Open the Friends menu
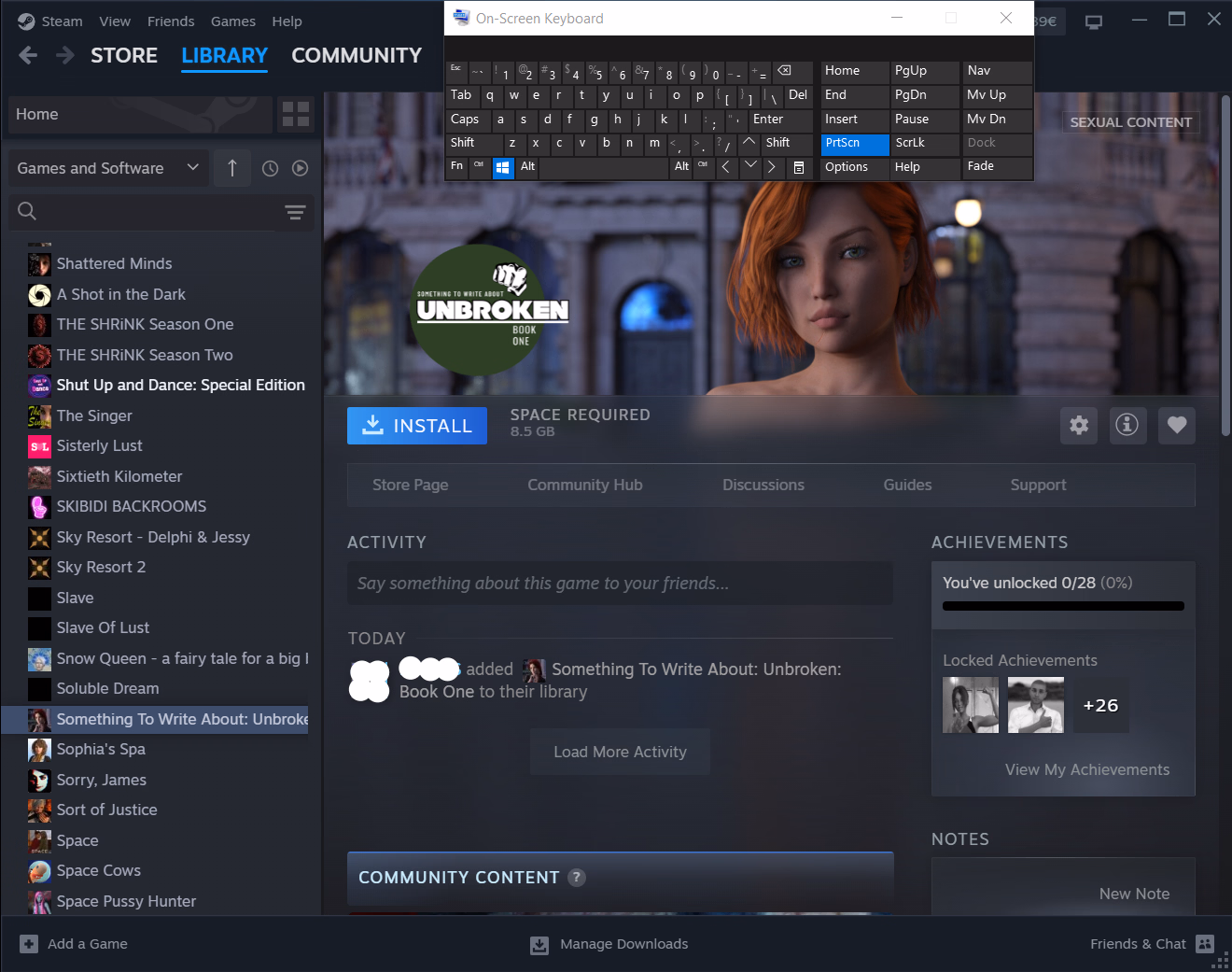This screenshot has width=1232, height=972. [x=171, y=21]
